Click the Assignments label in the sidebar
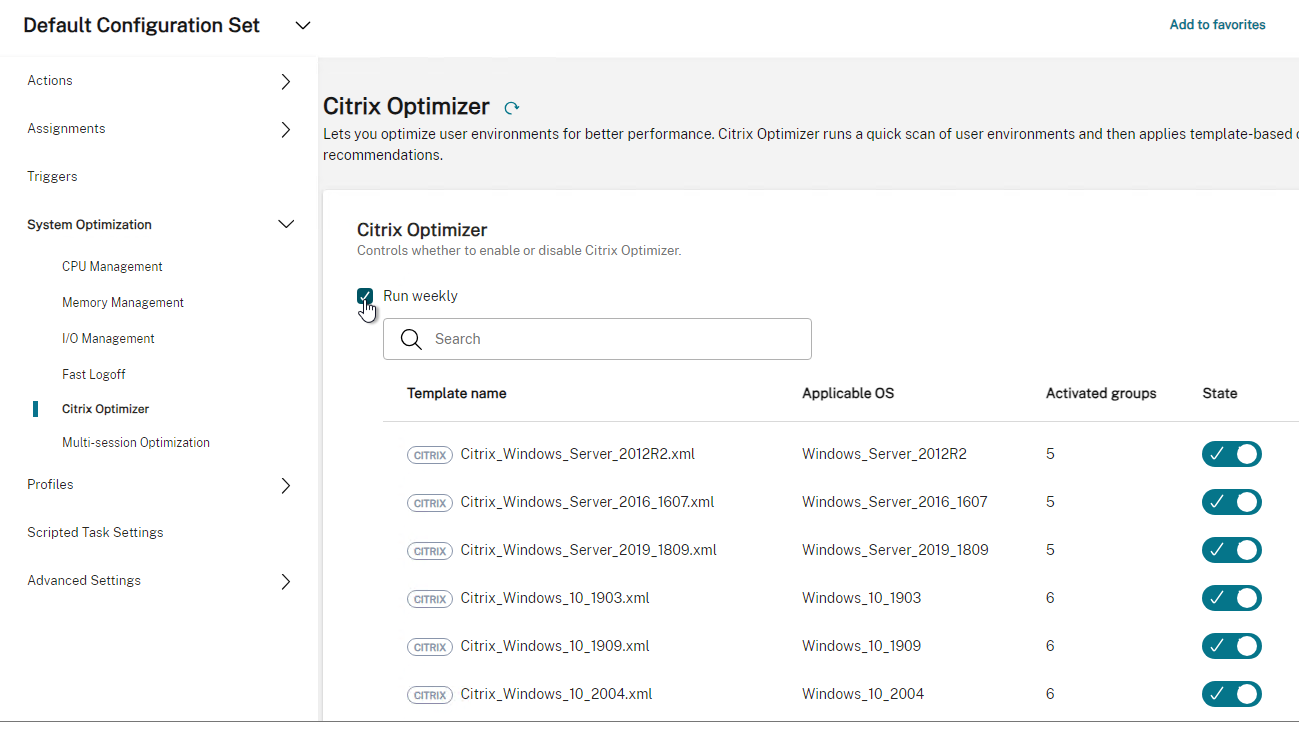1299x731 pixels. (66, 129)
